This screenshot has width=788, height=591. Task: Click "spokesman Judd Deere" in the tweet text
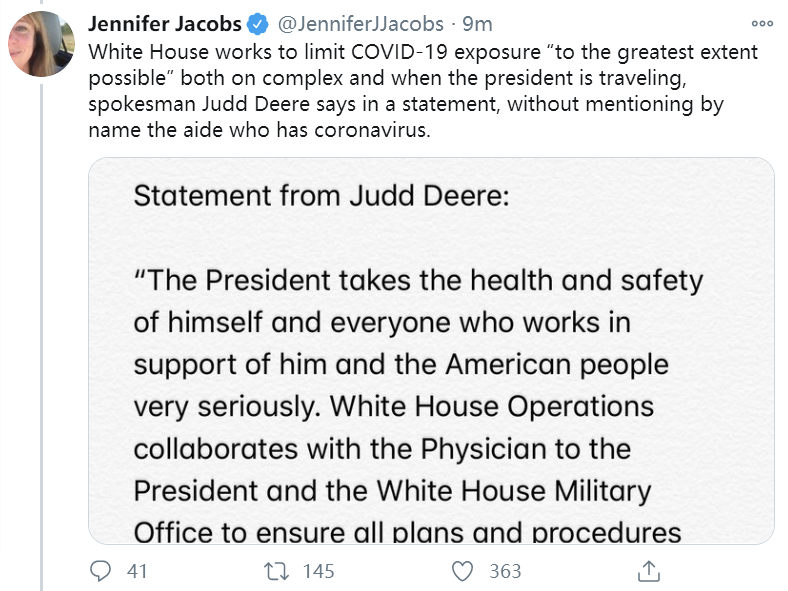175,104
